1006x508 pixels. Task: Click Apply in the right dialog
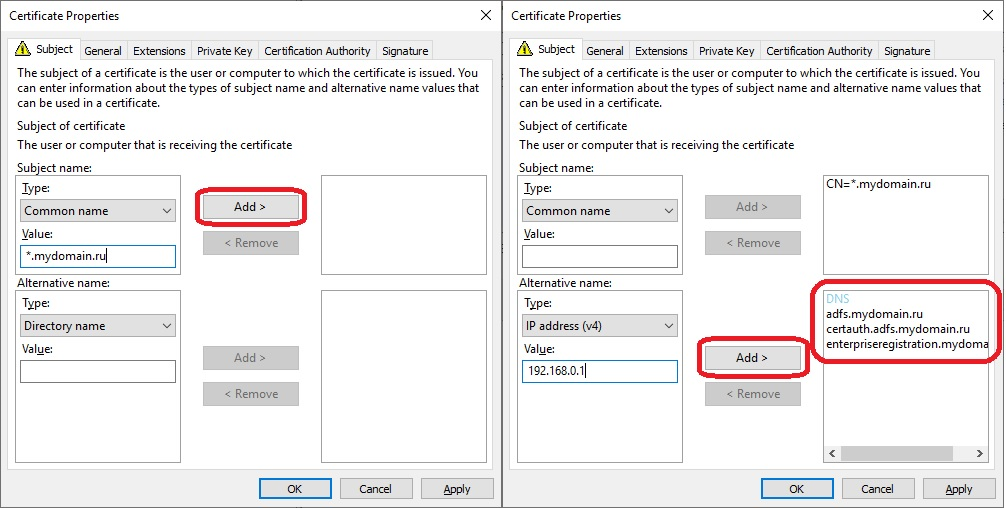click(x=959, y=489)
